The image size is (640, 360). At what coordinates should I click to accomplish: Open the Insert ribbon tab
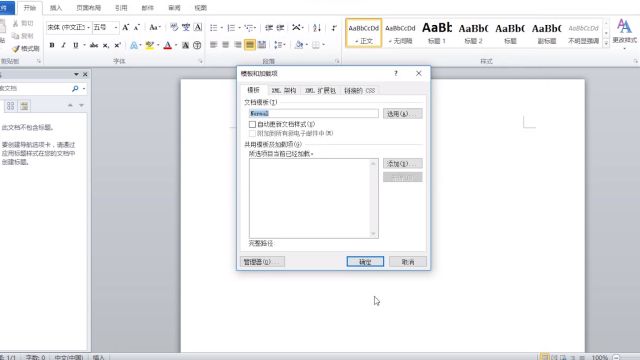coord(56,8)
